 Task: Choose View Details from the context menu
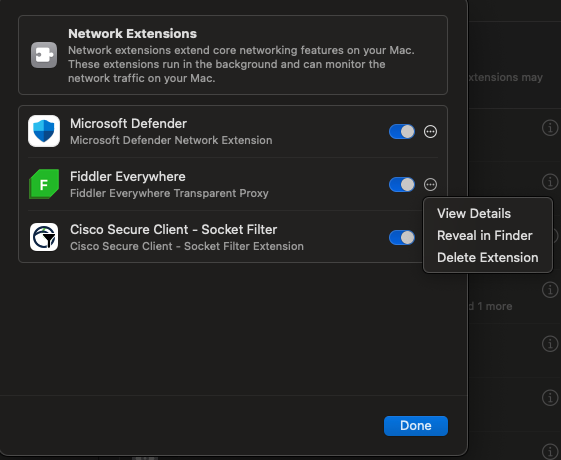474,214
